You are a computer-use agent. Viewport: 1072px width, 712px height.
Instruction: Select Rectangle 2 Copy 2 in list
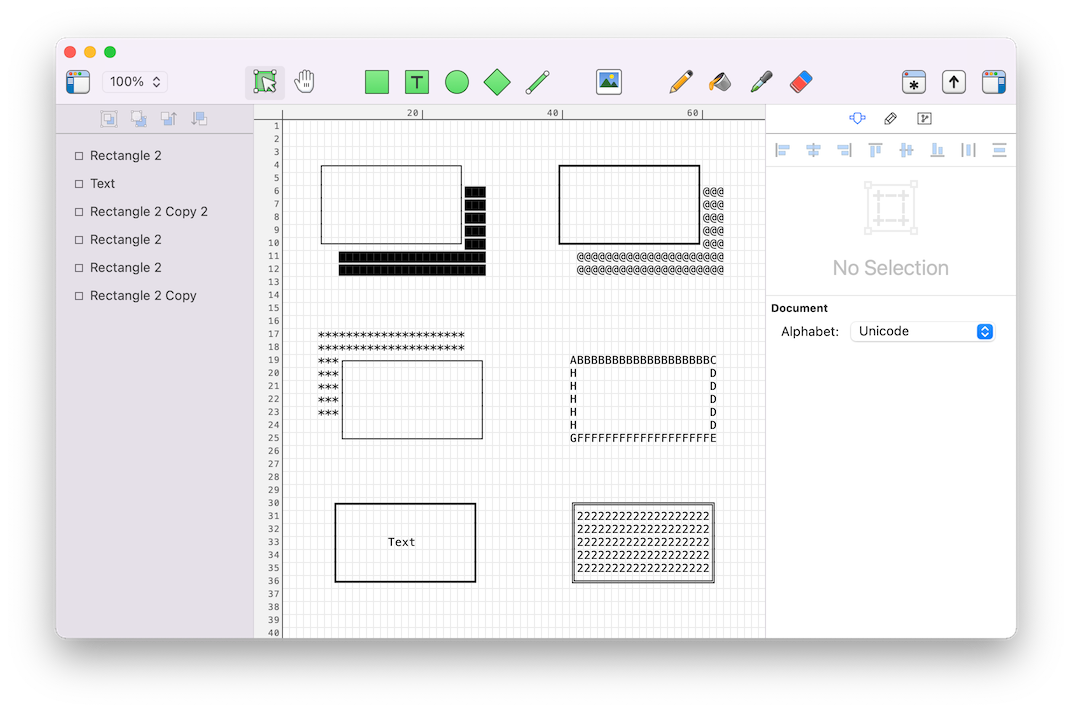tap(149, 212)
